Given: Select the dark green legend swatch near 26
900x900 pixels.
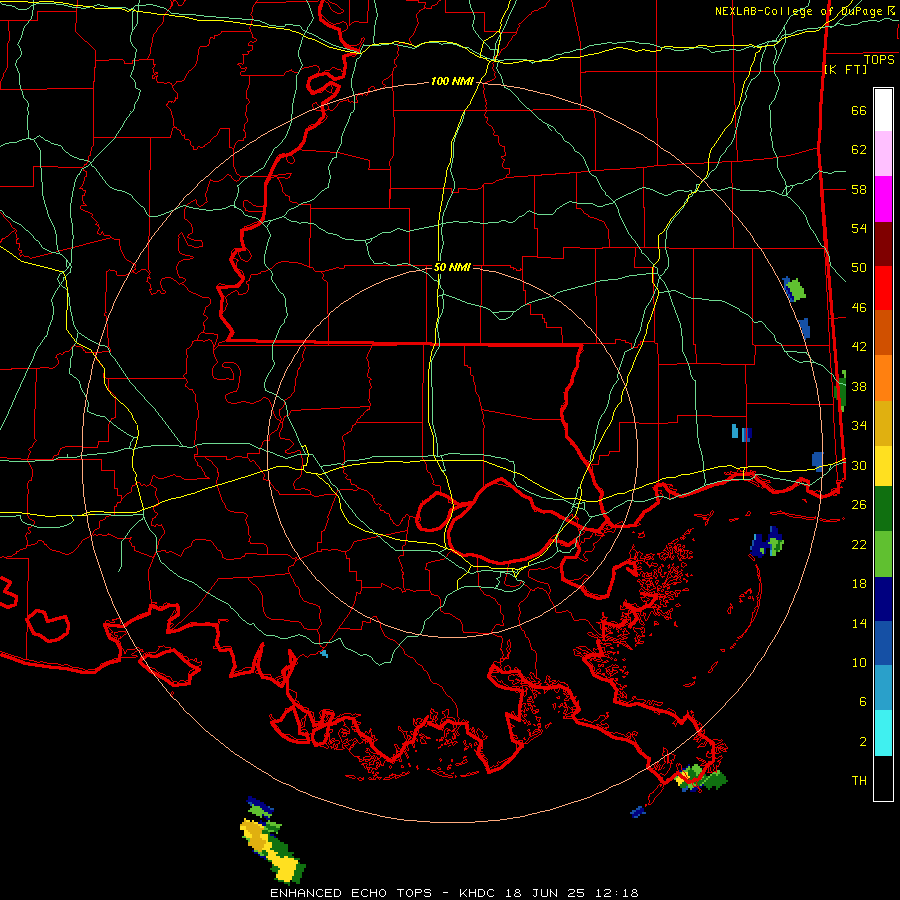Looking at the screenshot, I should click(883, 509).
